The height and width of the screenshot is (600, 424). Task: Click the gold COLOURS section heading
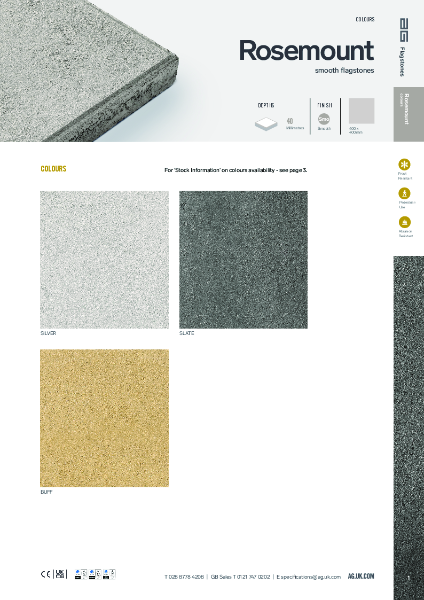(53, 169)
